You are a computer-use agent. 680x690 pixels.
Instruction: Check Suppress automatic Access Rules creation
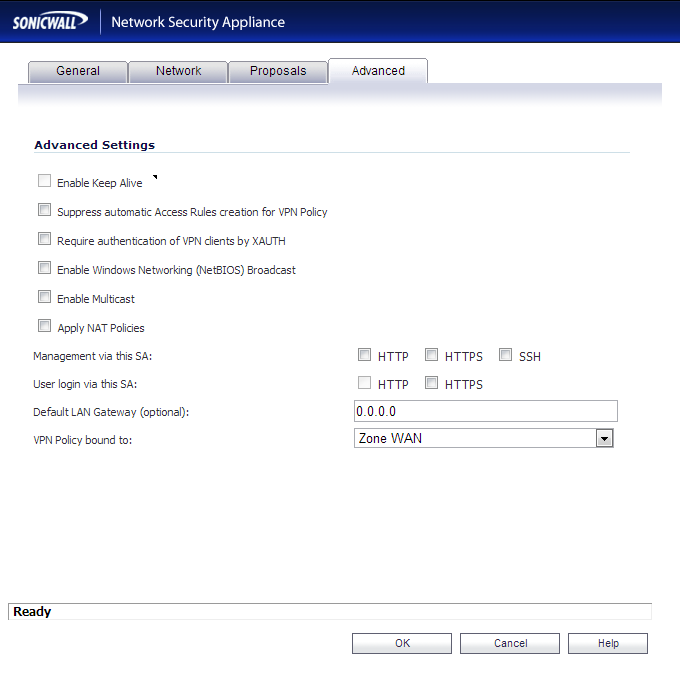tap(44, 210)
